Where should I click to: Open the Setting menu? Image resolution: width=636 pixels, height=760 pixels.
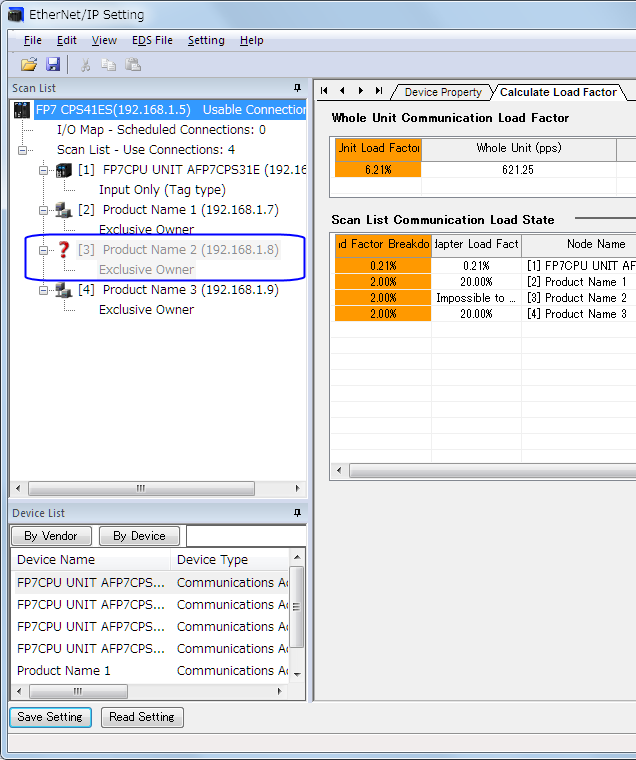(x=206, y=40)
